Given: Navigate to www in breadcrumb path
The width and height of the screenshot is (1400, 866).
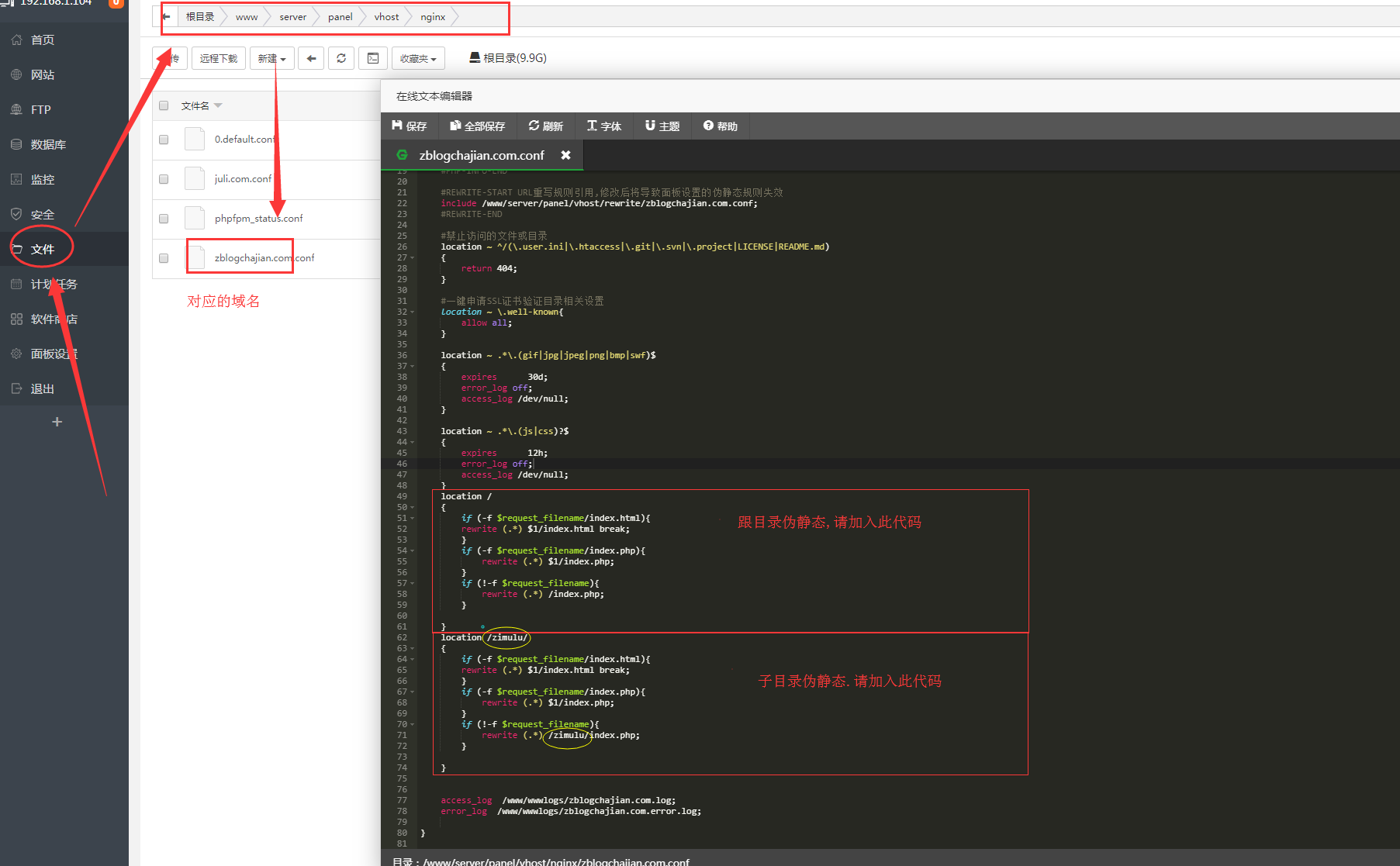Looking at the screenshot, I should tap(247, 16).
